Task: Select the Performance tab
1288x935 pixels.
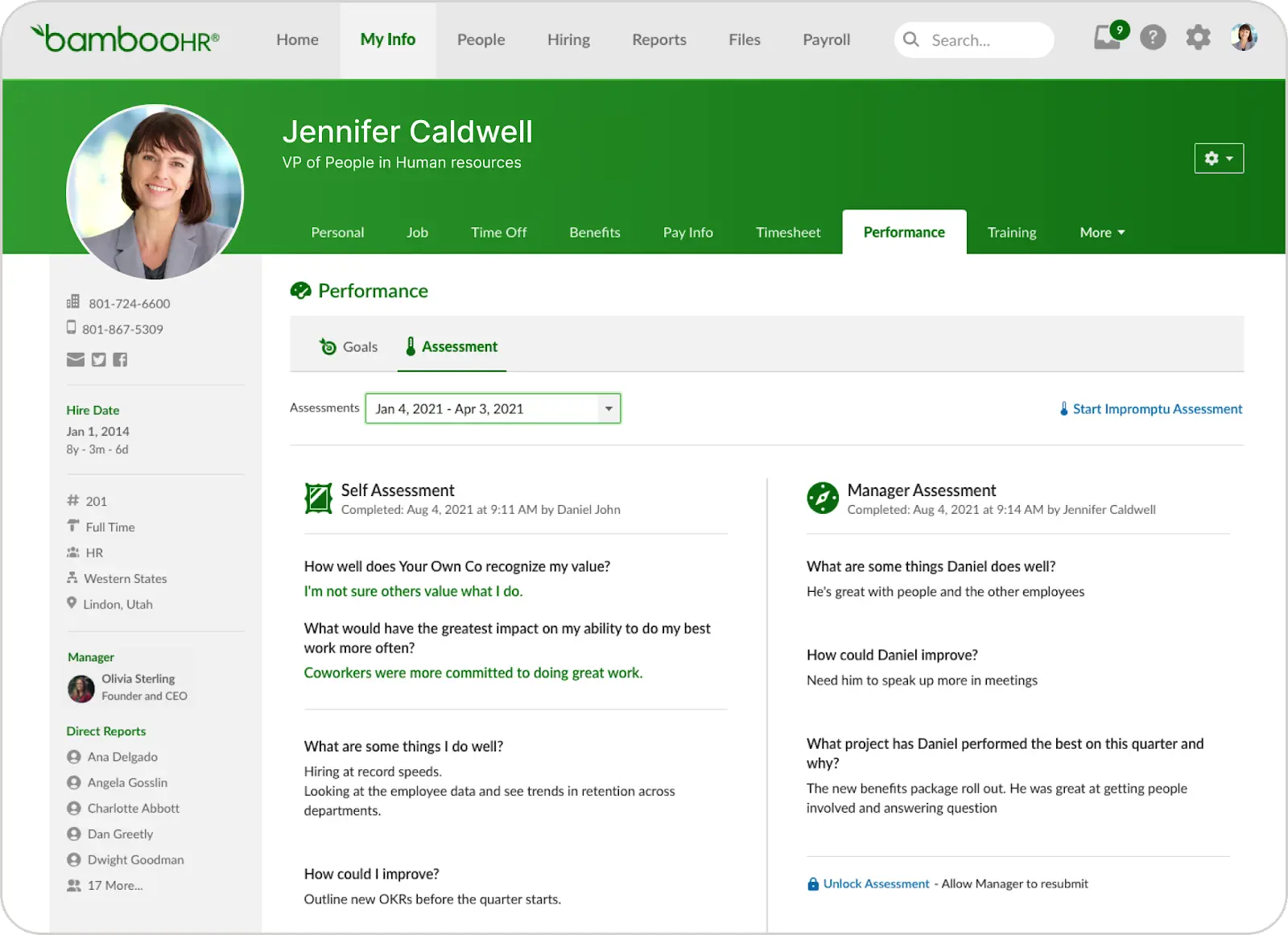Action: pyautogui.click(x=904, y=232)
